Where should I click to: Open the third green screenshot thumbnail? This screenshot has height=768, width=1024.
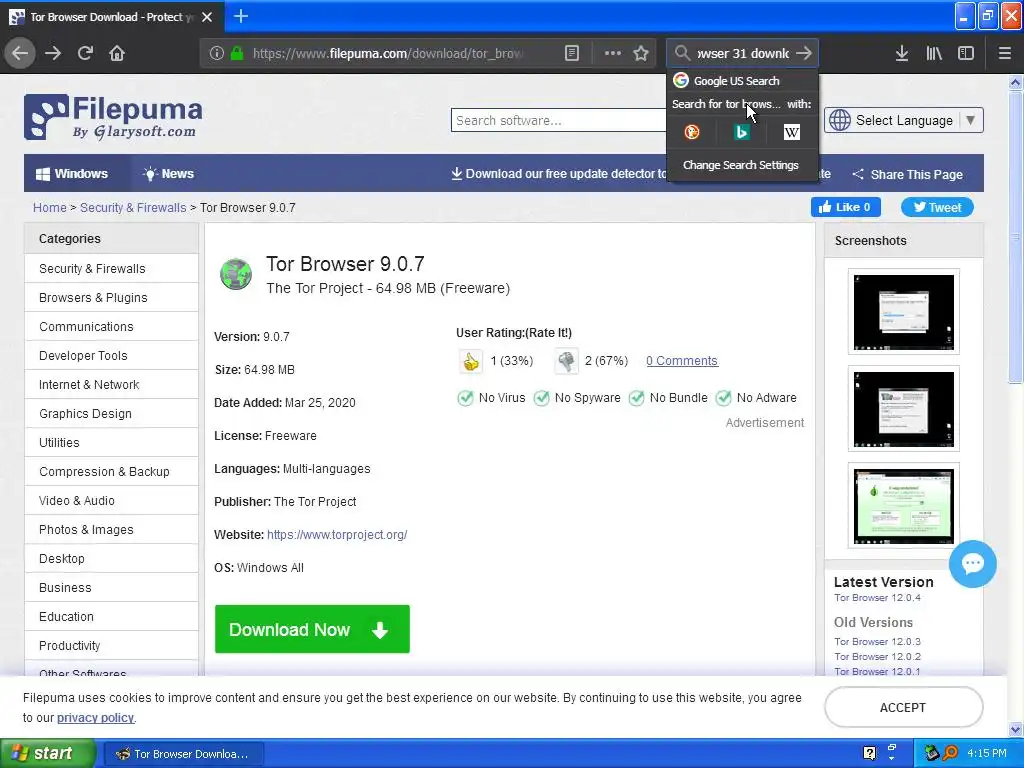tap(903, 505)
